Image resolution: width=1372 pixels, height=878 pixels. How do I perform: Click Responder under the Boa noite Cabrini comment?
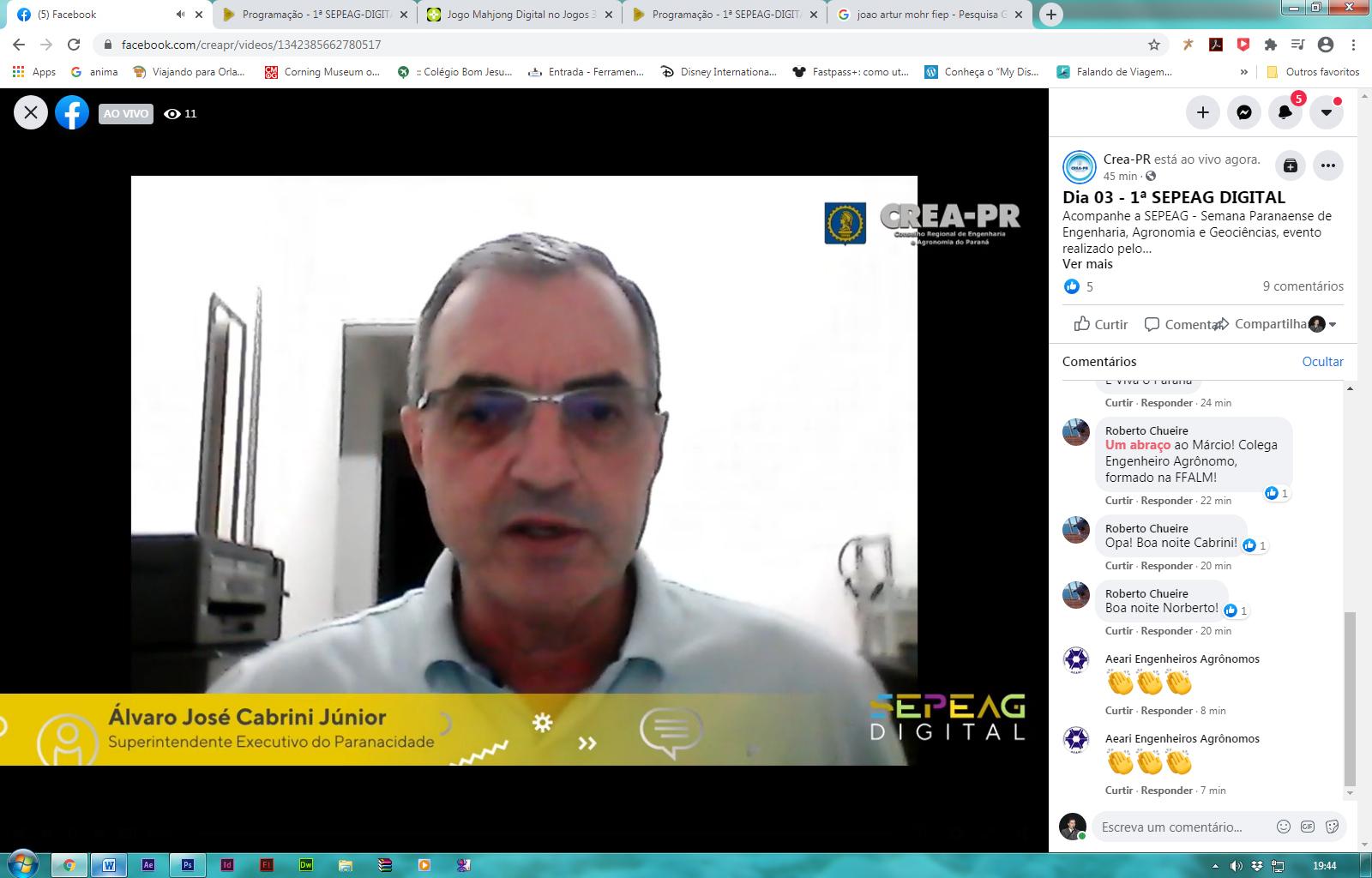[x=1166, y=566]
